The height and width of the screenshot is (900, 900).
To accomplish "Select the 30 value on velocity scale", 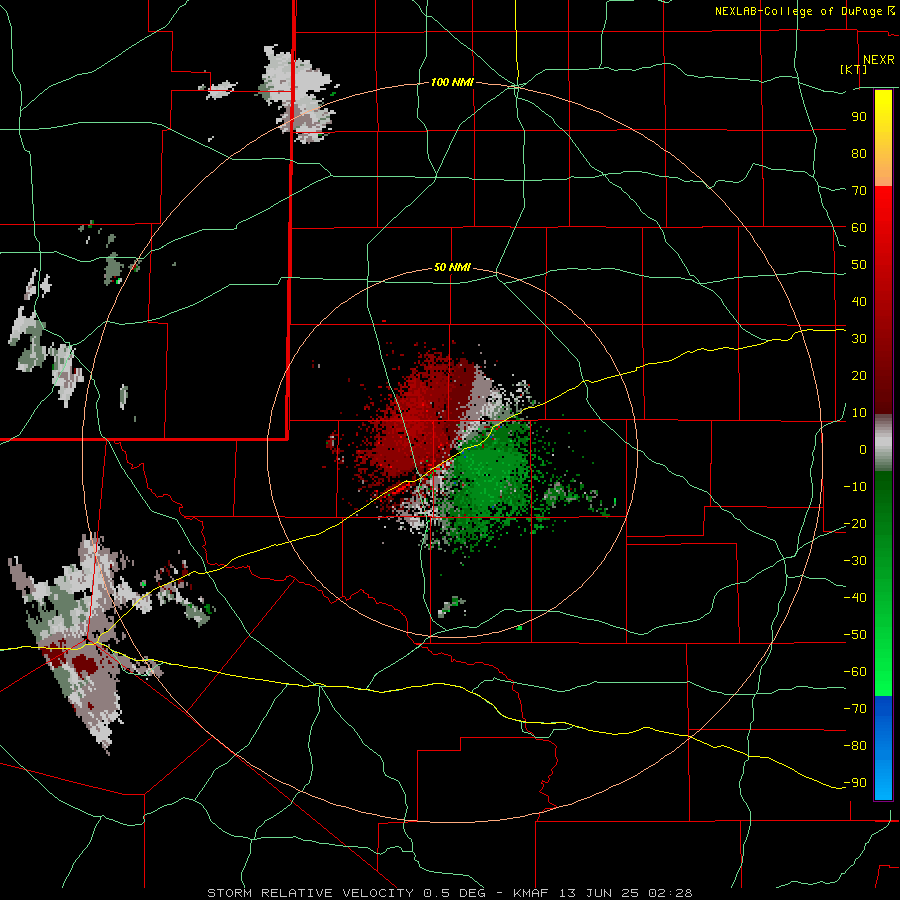I will pyautogui.click(x=859, y=339).
